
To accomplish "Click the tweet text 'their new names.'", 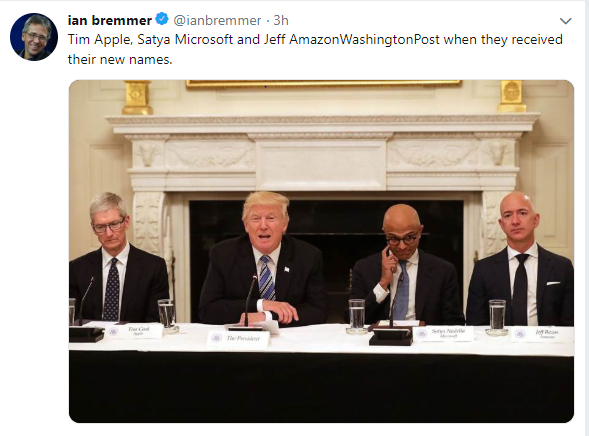I will [x=120, y=59].
